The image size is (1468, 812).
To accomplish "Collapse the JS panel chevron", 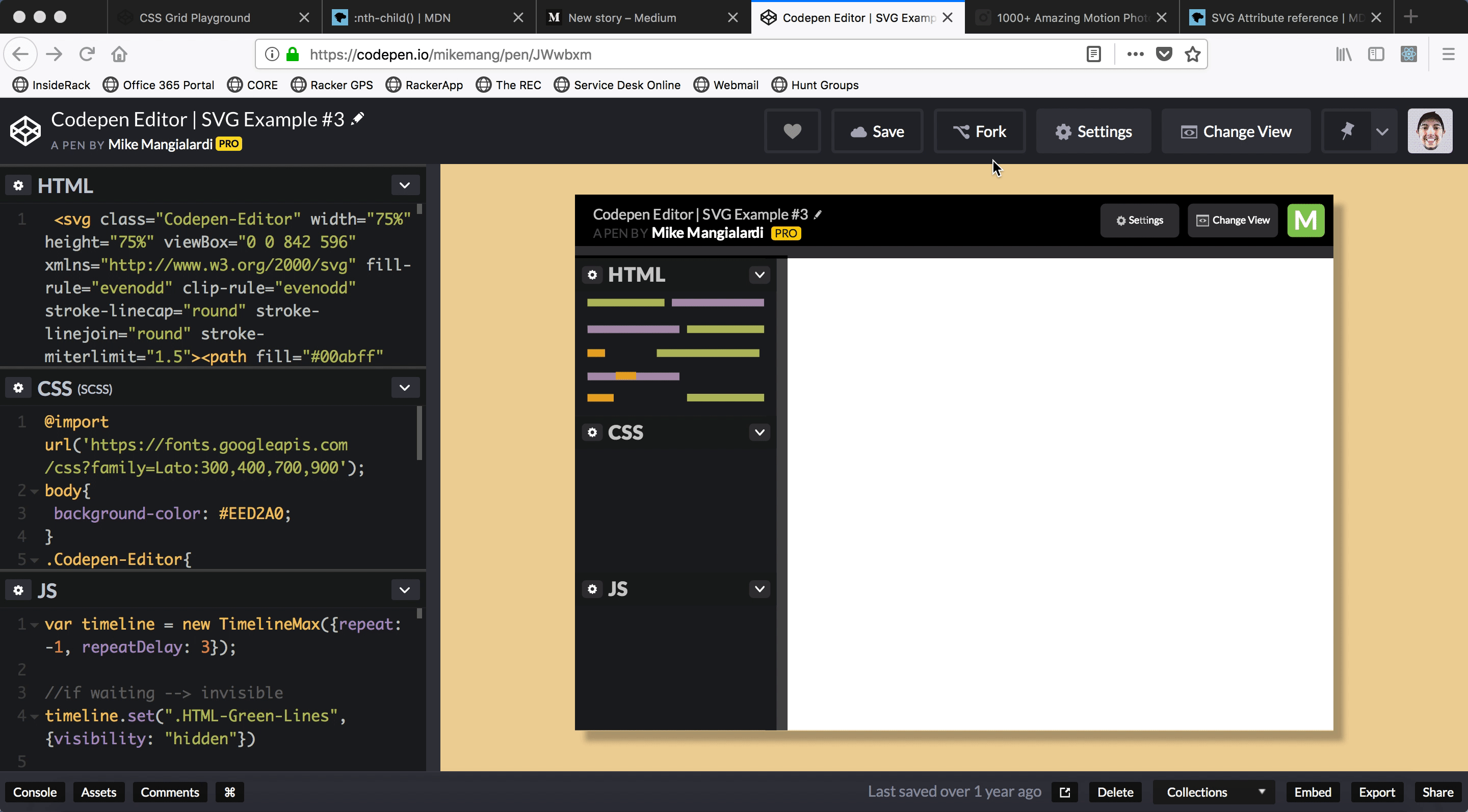I will point(405,590).
